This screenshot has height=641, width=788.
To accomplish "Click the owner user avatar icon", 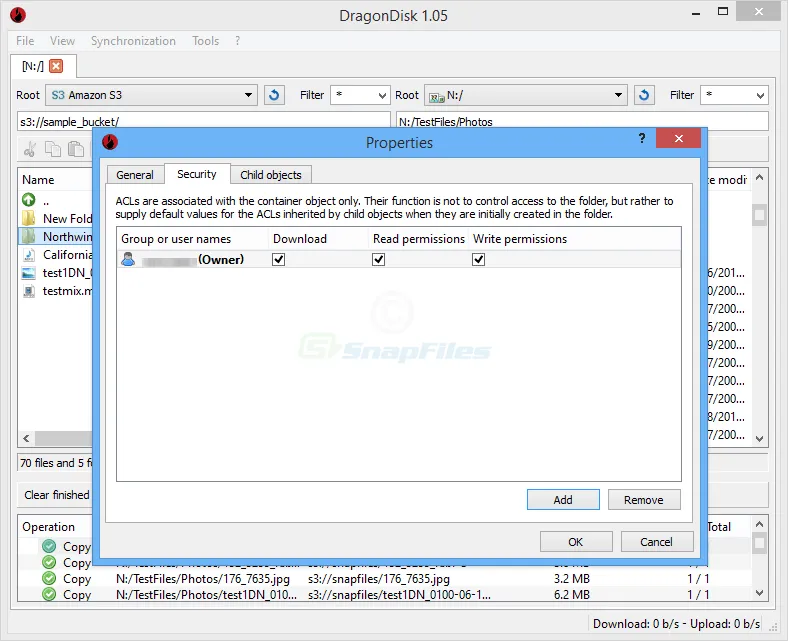I will point(128,259).
